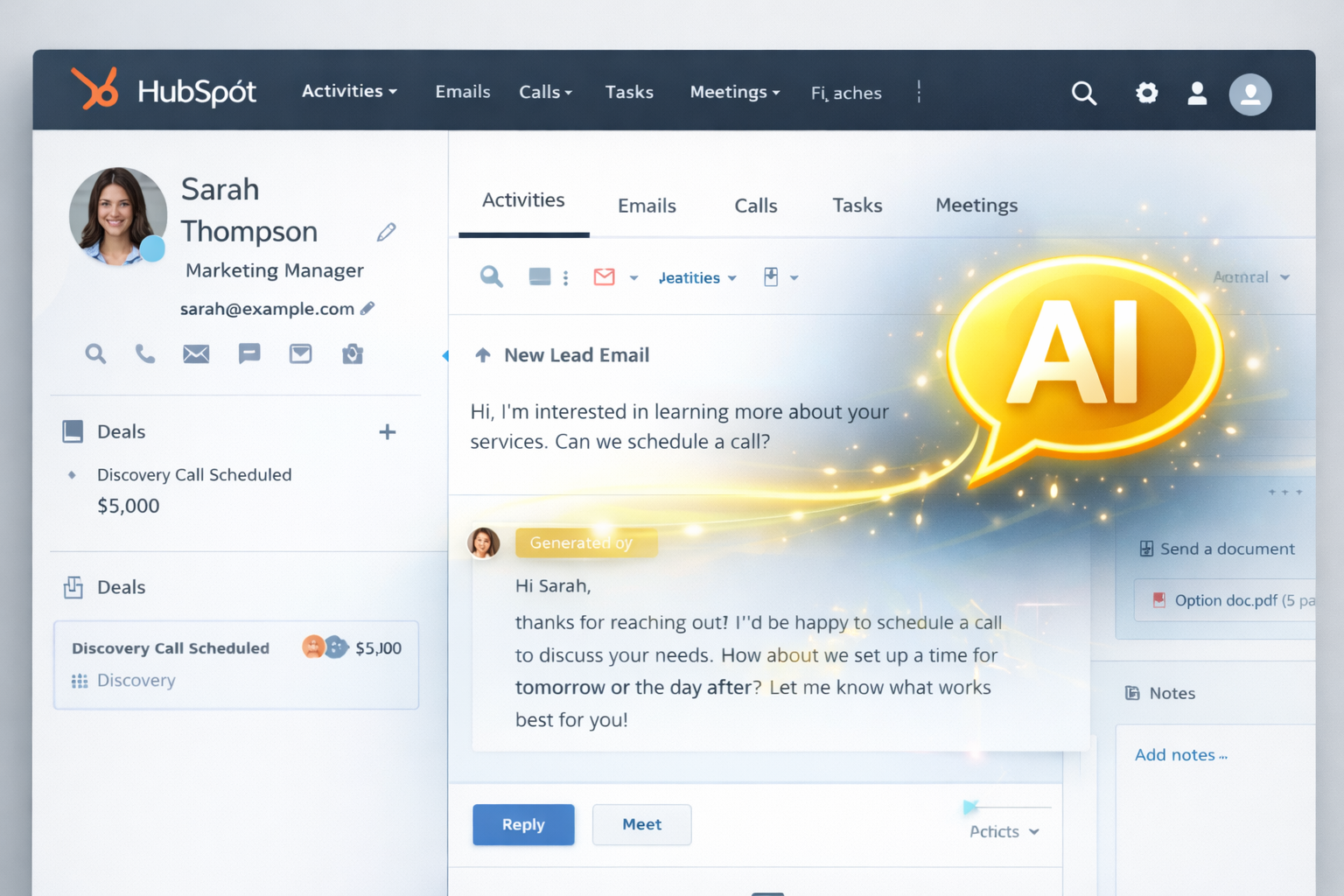Screen dimensions: 1344x896
Task: Open the Calls dropdown in the navbar
Action: tap(545, 92)
